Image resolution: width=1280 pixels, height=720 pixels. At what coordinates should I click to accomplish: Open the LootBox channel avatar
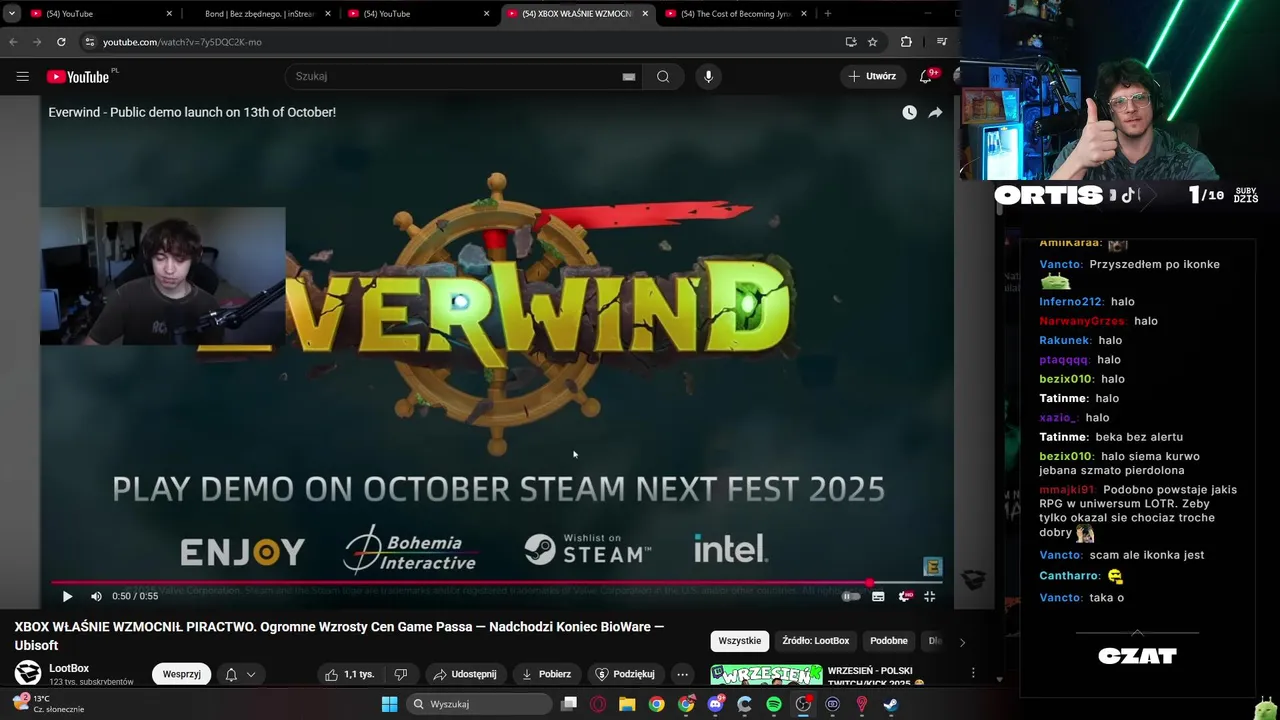click(x=28, y=673)
